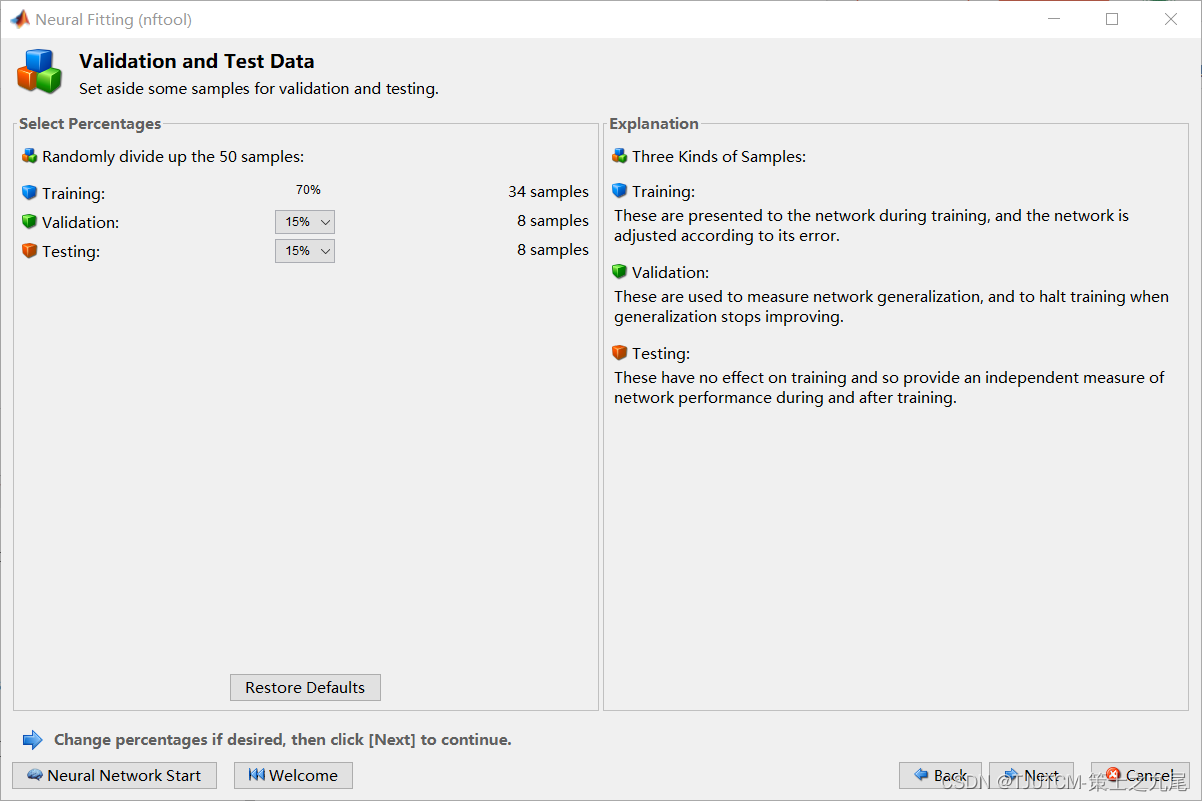Go to Neural Network Start
Viewport: 1202px width, 801px height.
point(115,776)
